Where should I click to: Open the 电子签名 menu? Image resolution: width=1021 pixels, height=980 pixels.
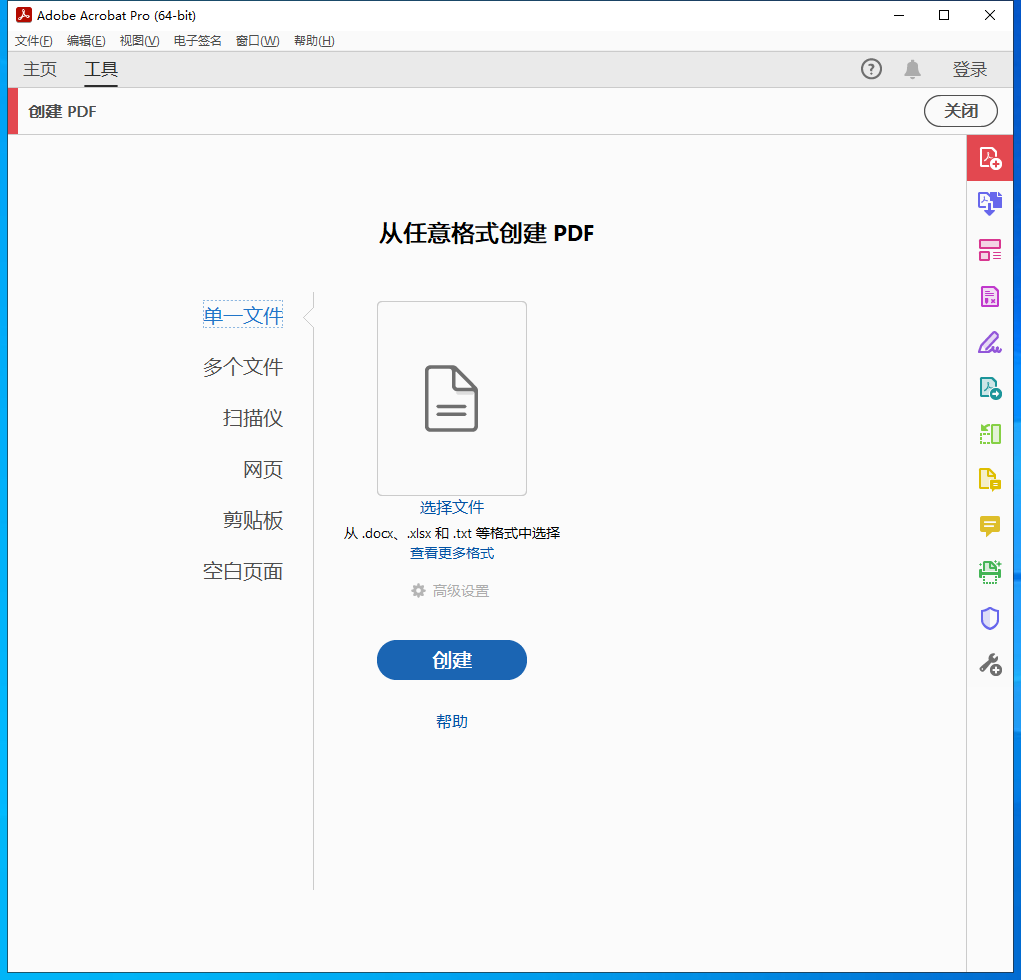197,41
